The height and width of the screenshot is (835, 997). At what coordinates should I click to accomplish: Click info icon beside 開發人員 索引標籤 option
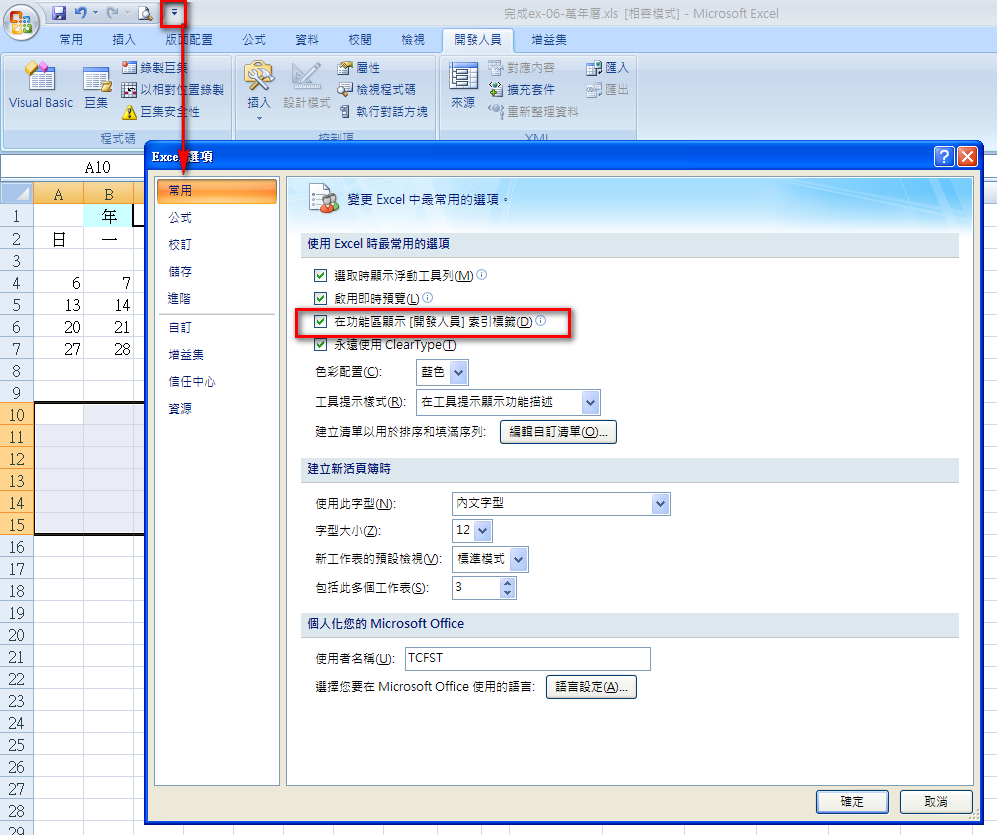pos(540,321)
